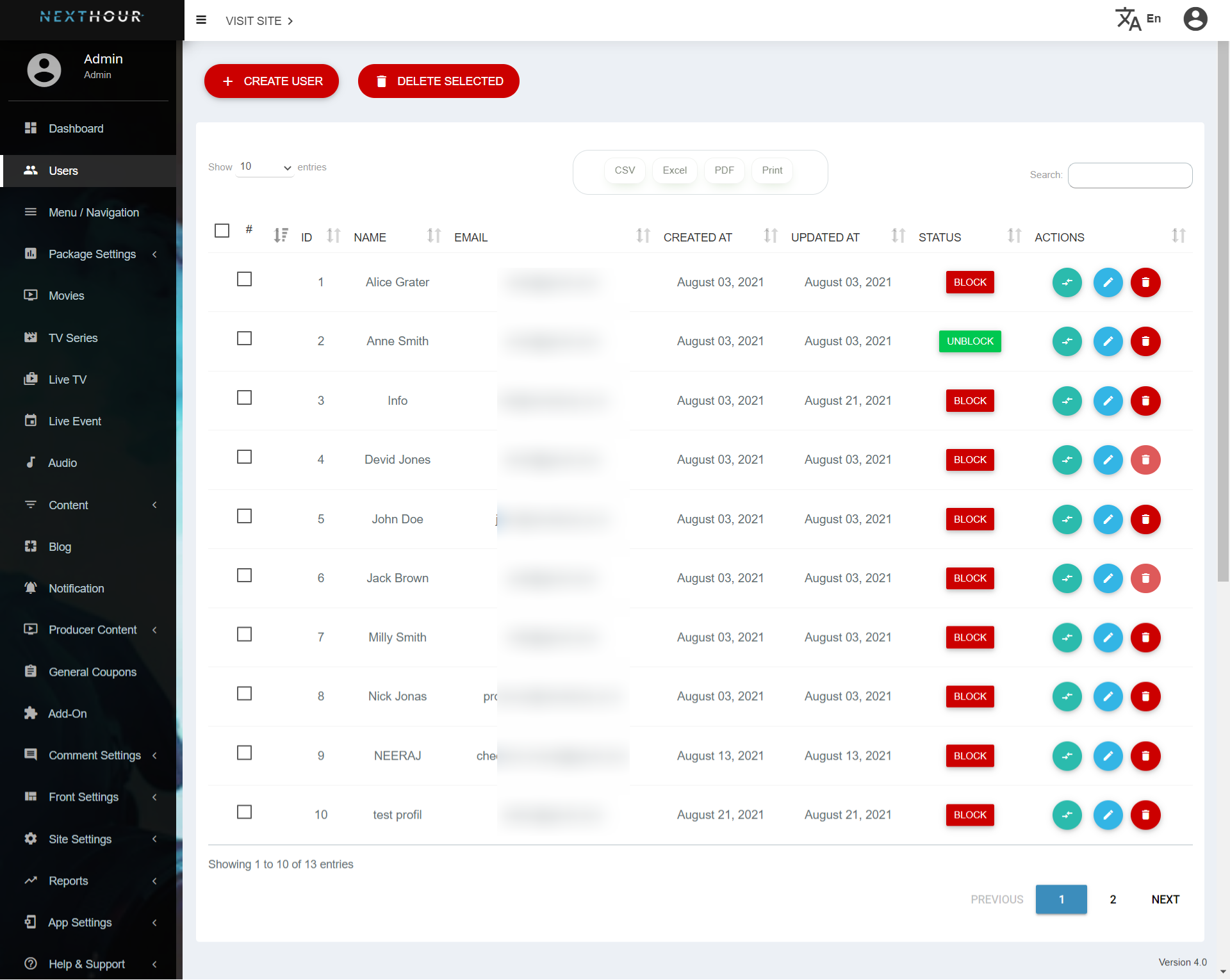Open Movies in the sidebar

(66, 296)
